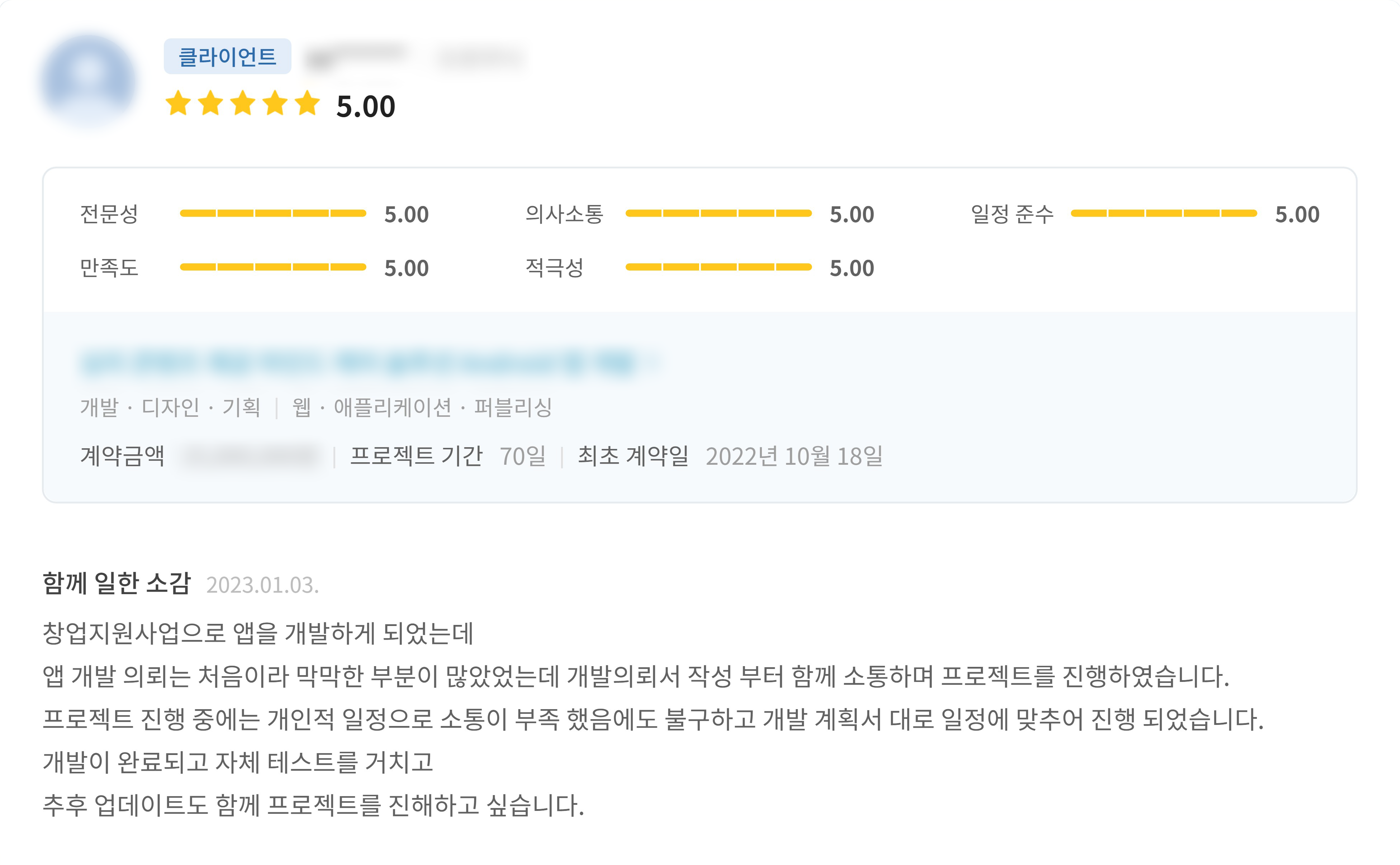The image size is (1400, 865).
Task: Click the second yellow rating star
Action: pyautogui.click(x=211, y=104)
